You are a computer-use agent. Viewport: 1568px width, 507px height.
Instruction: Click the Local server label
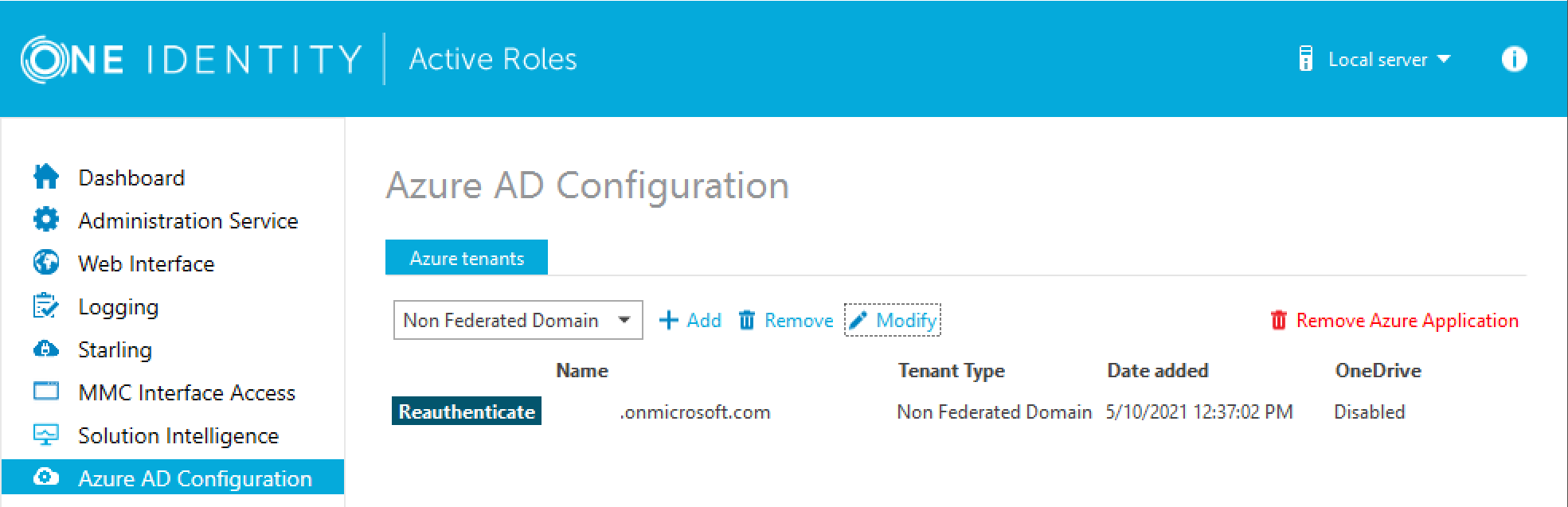point(1378,60)
